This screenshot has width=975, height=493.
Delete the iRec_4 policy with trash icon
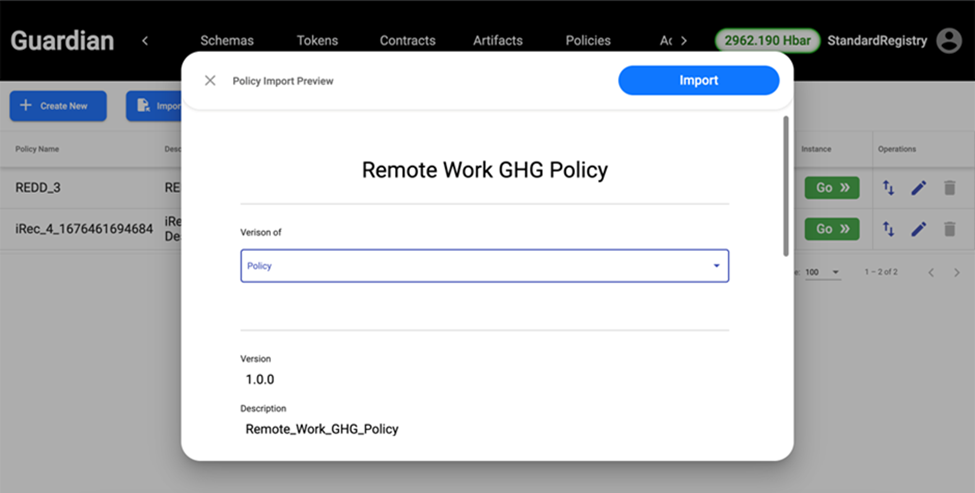tap(950, 229)
